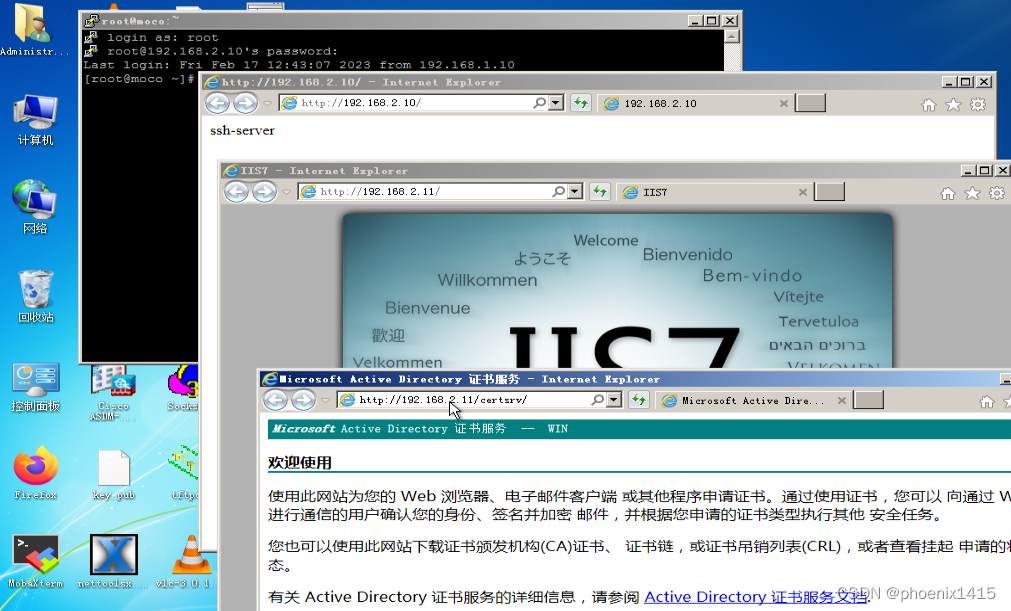Close the Microsoft Active Dire... tab
Image resolution: width=1011 pixels, height=611 pixels.
pyautogui.click(x=841, y=400)
